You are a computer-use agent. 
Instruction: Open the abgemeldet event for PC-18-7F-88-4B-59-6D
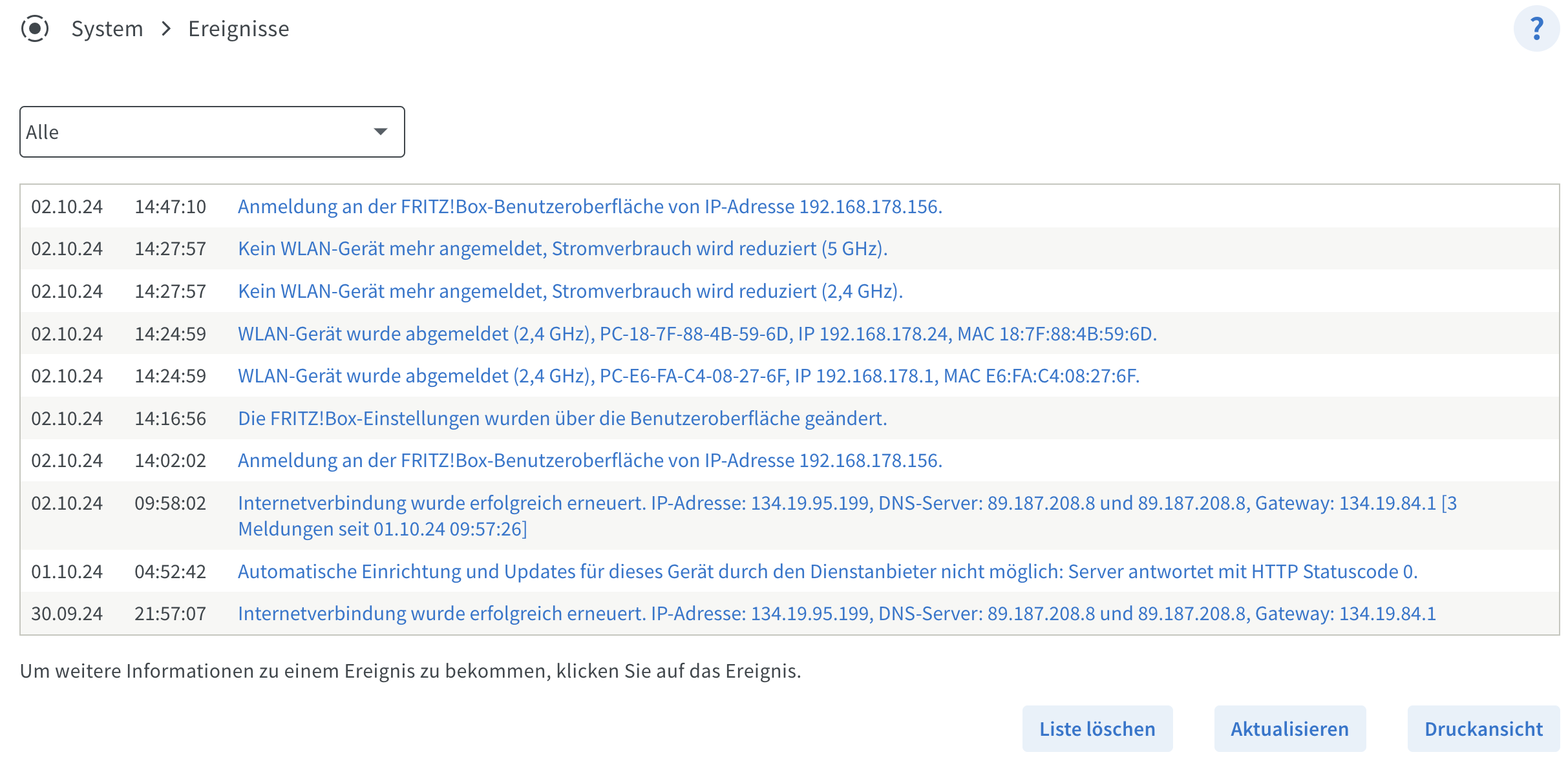point(697,334)
